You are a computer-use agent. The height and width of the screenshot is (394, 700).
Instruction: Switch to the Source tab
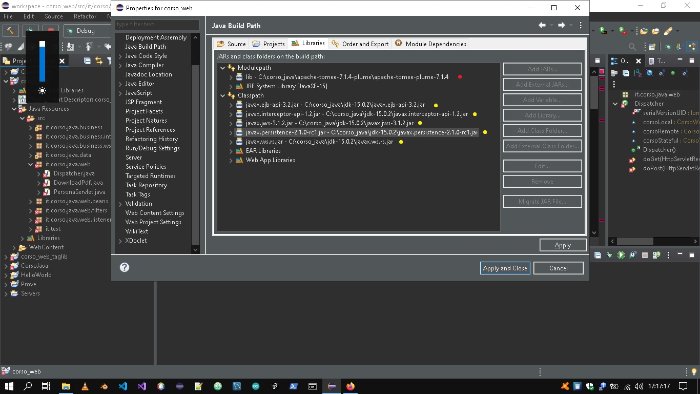point(231,44)
